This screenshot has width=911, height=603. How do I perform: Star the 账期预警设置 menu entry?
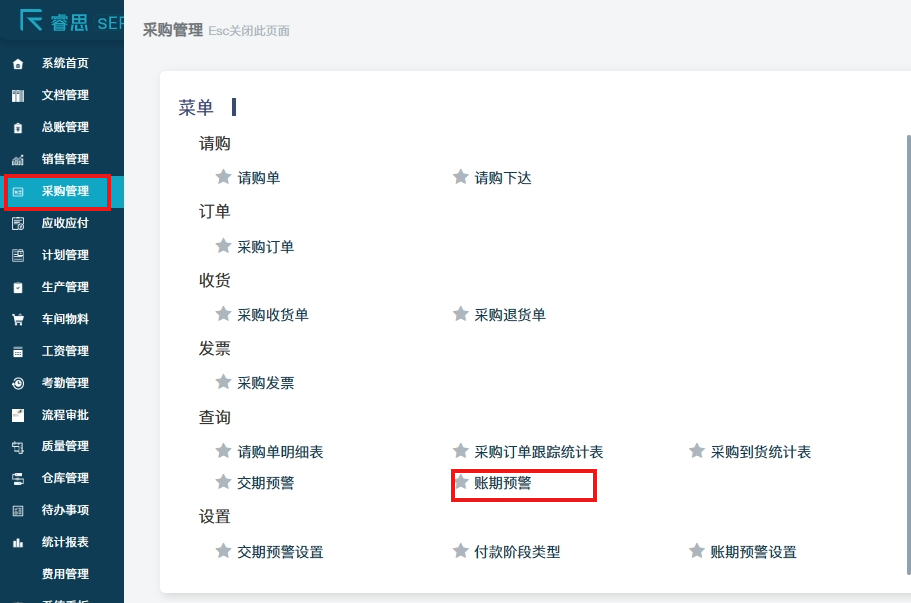(x=697, y=551)
